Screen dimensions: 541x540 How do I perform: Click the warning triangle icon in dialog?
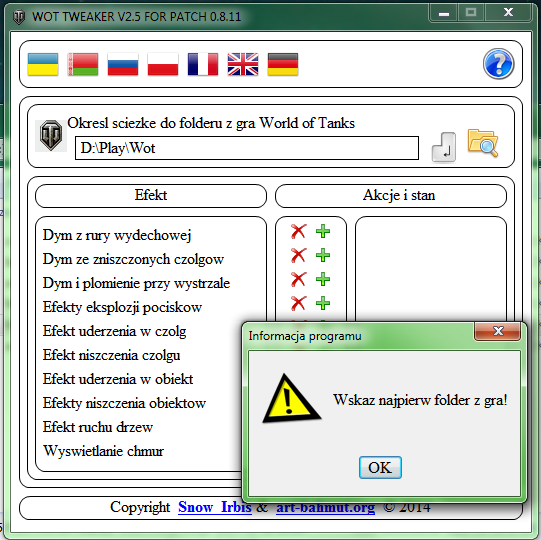[291, 399]
